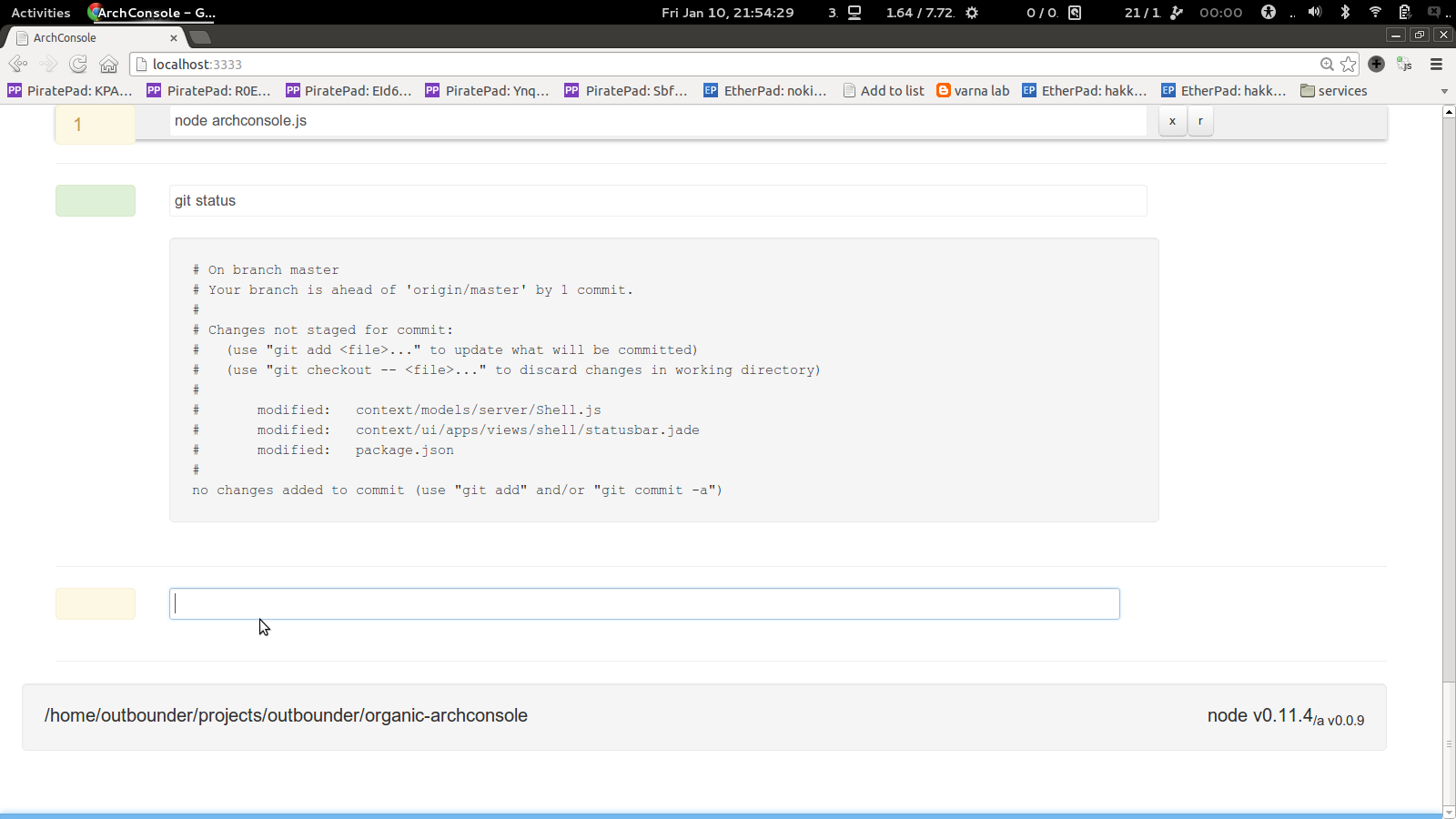1456x819 pixels.
Task: Open the PiratePad: R0E... bookmark
Action: (209, 90)
